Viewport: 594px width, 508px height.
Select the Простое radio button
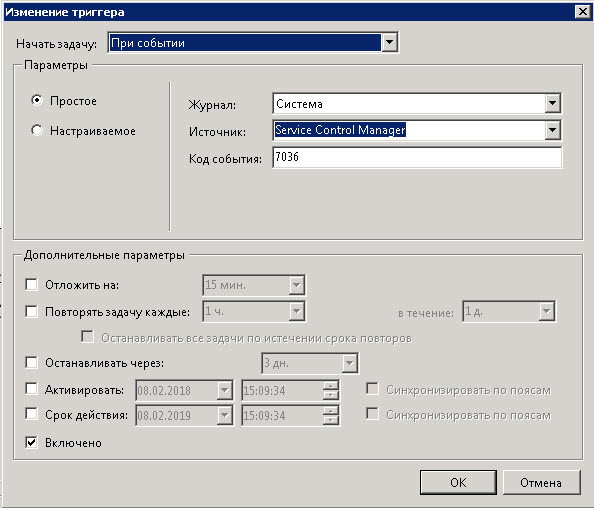pyautogui.click(x=37, y=100)
